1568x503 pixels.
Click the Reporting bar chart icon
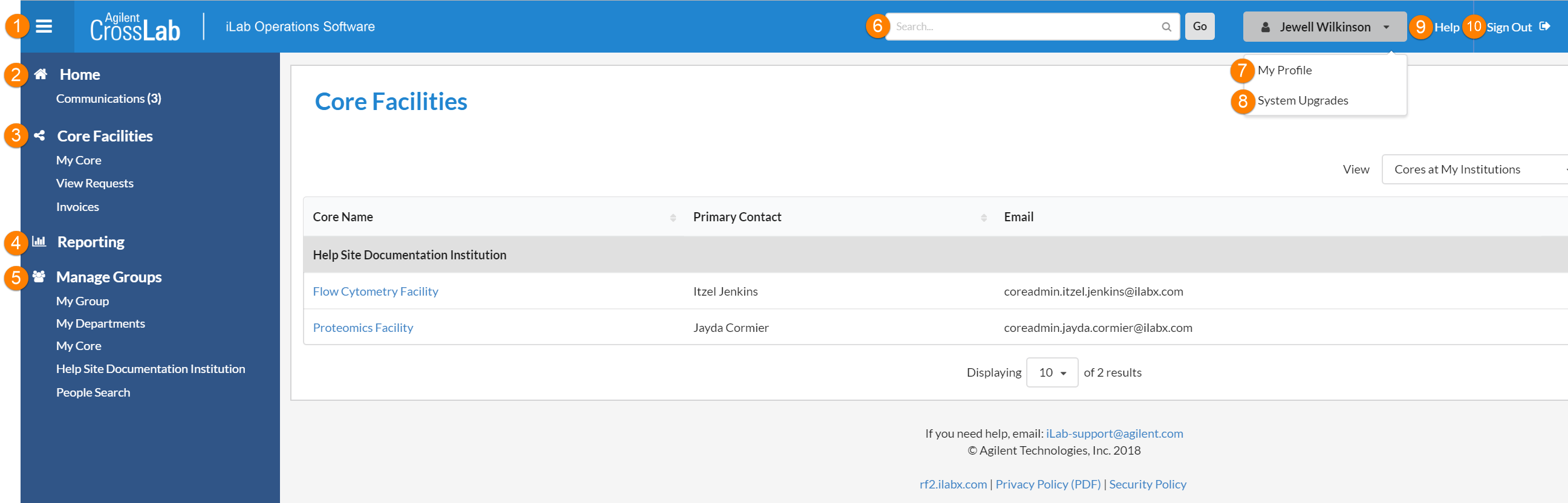point(39,241)
